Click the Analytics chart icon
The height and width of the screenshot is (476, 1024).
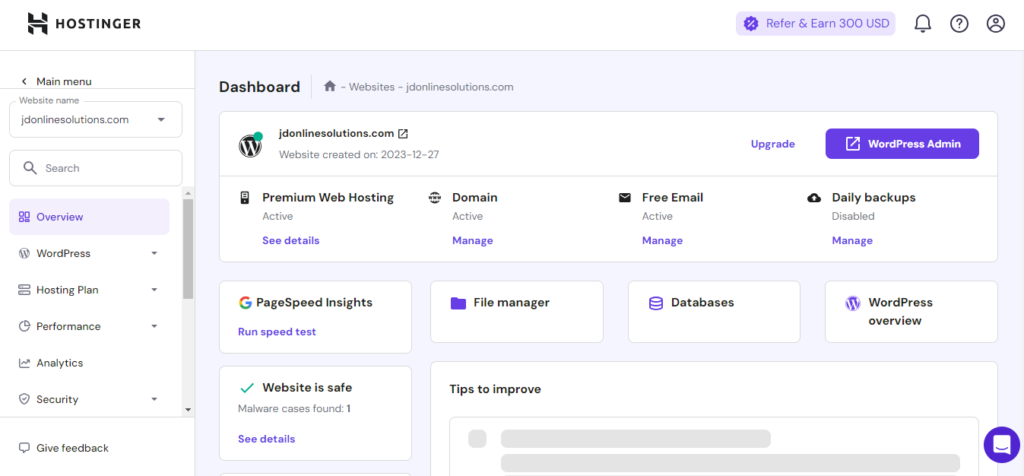(24, 363)
